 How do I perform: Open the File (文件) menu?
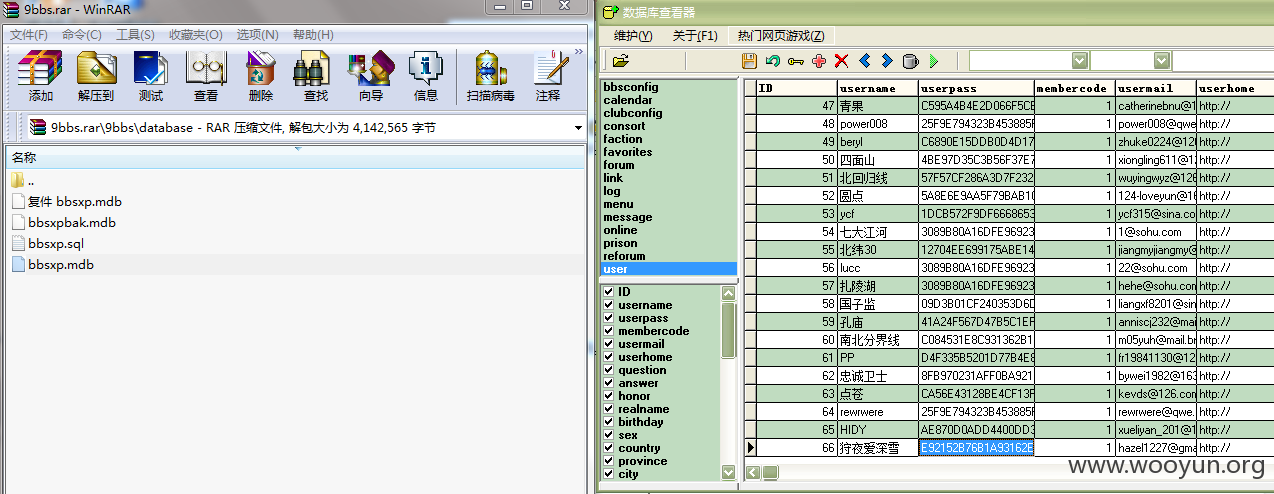coord(29,35)
